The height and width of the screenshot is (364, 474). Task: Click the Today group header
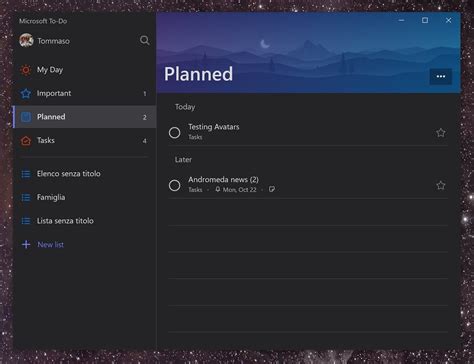click(185, 107)
